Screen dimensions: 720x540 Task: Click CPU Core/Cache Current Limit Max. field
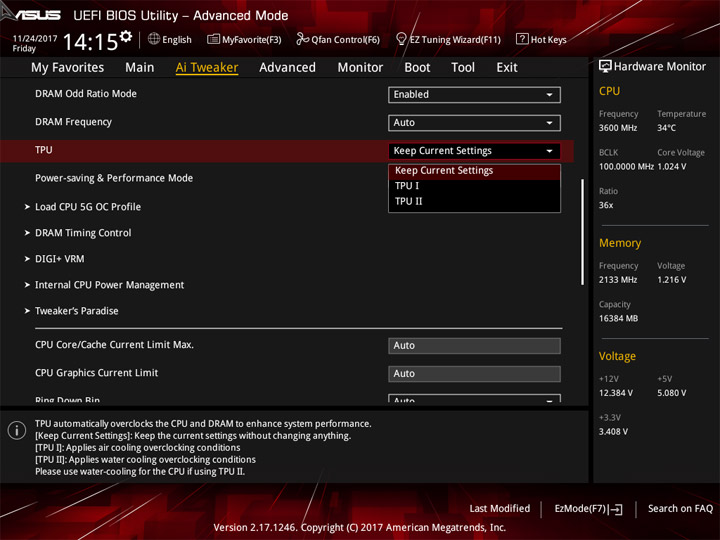tap(474, 346)
